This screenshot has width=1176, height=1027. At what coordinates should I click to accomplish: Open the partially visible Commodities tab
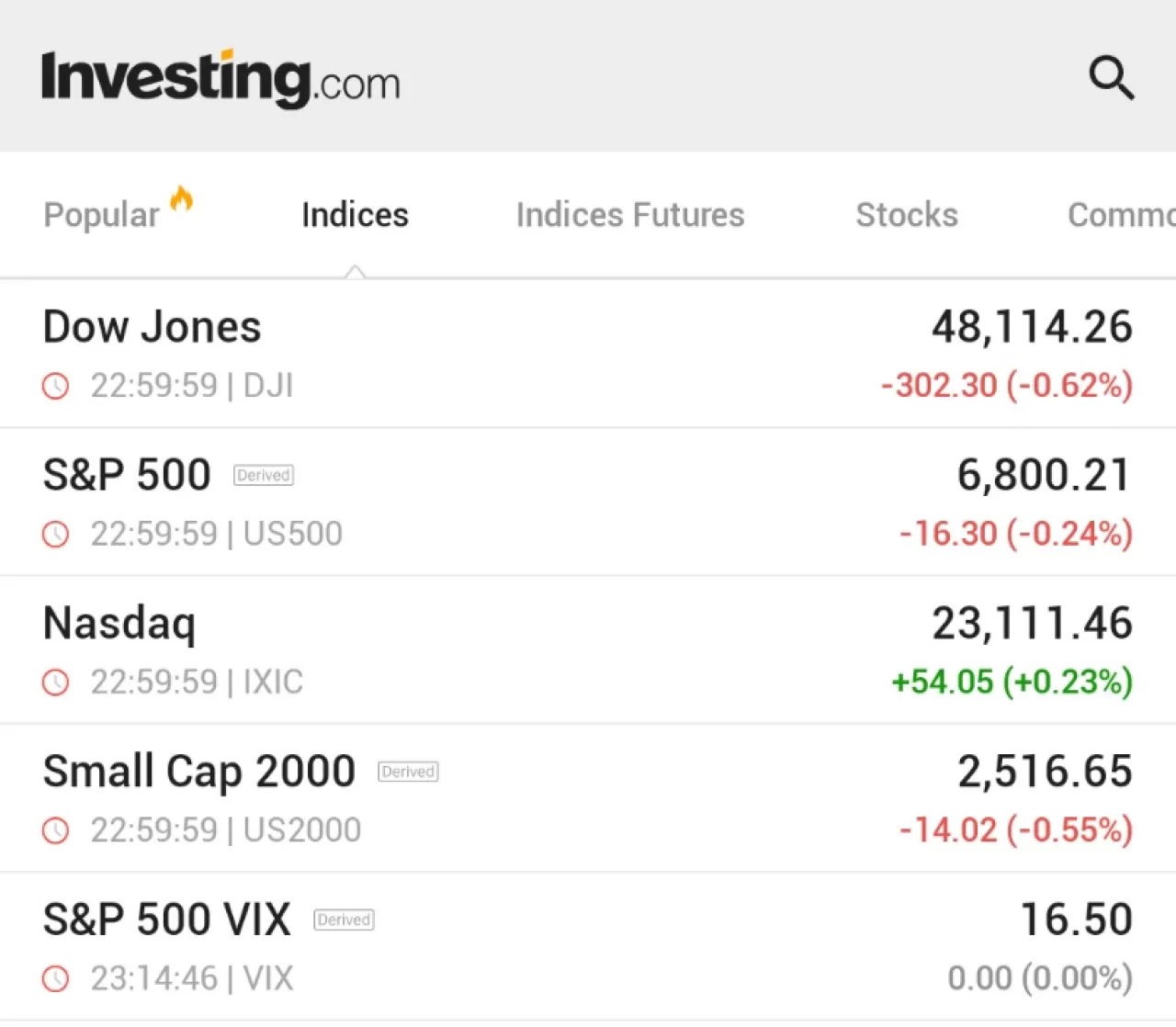tap(1121, 215)
